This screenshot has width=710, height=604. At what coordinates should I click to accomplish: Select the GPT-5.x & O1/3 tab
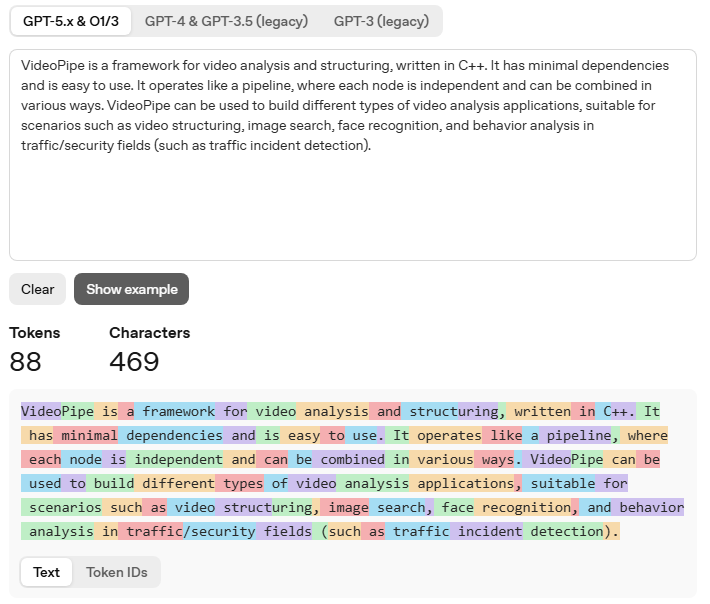(71, 21)
